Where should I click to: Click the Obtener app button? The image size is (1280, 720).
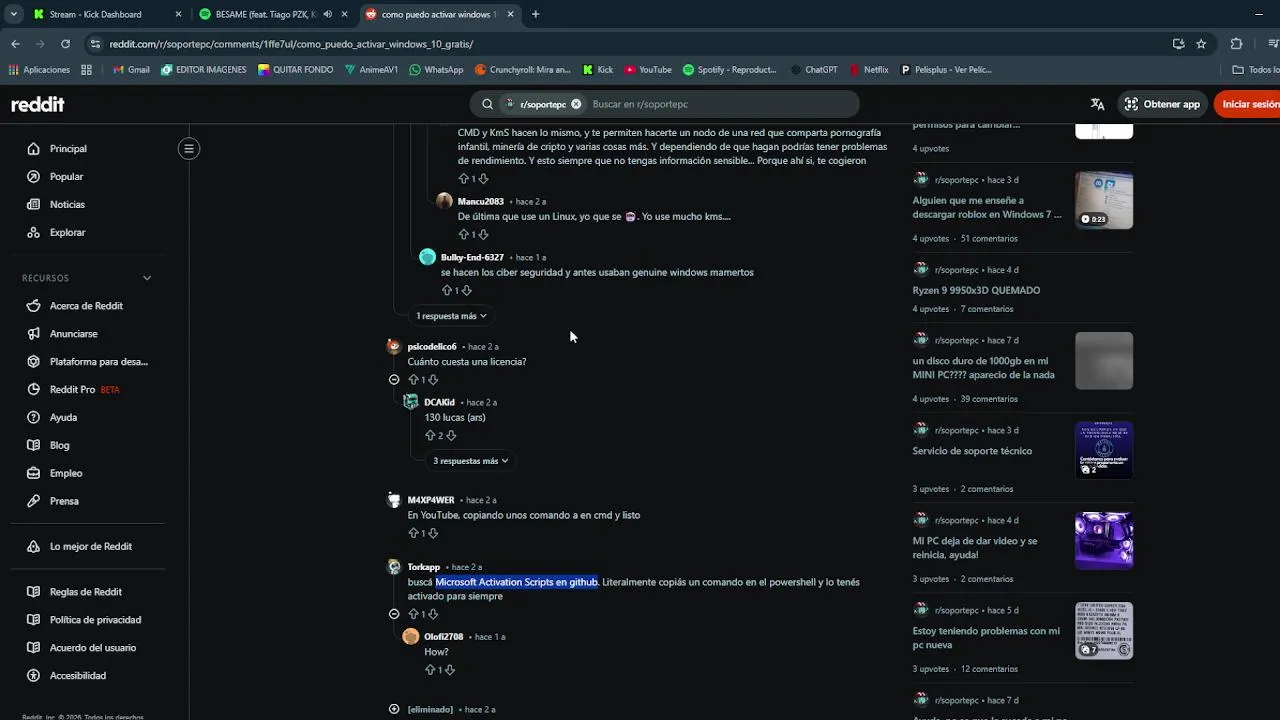click(1162, 104)
